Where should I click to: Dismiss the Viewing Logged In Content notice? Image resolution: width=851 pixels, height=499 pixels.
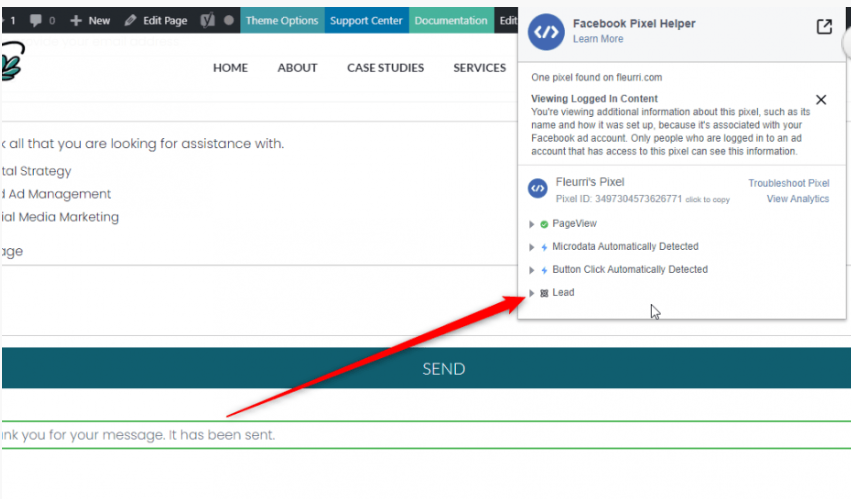tap(821, 100)
